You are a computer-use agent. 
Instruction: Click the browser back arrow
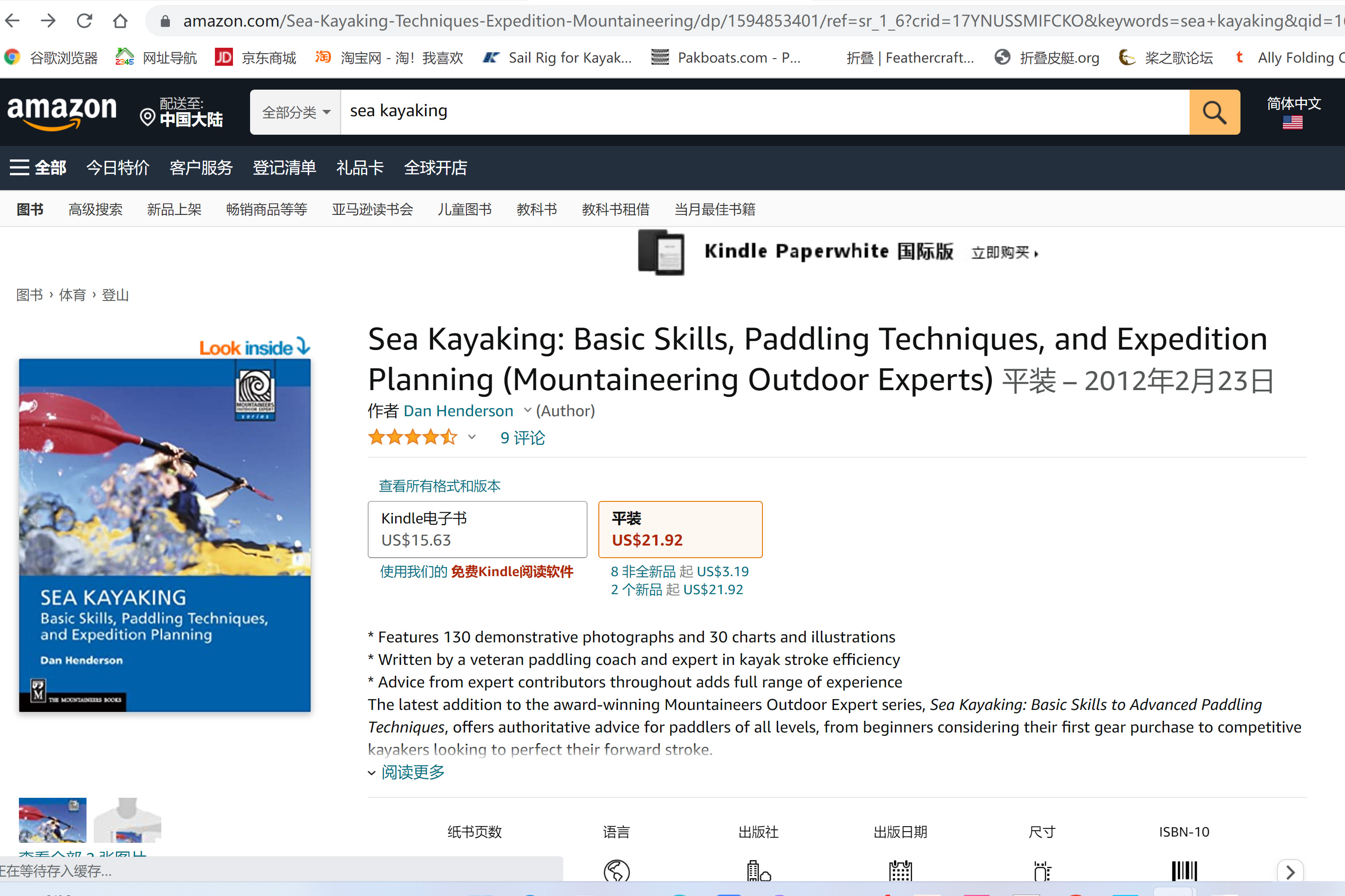click(13, 21)
